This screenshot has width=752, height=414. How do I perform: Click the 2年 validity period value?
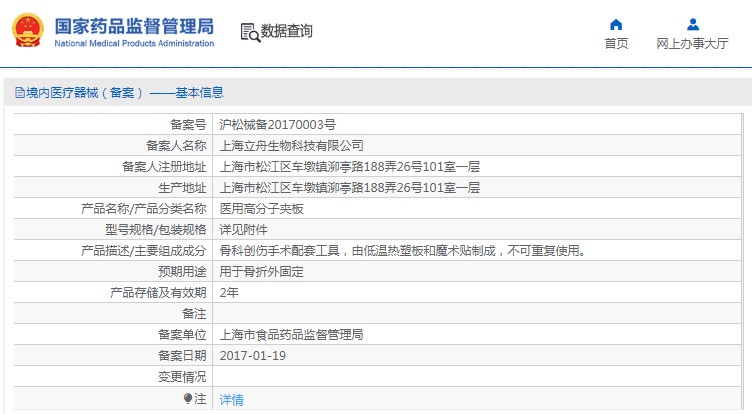pos(229,293)
